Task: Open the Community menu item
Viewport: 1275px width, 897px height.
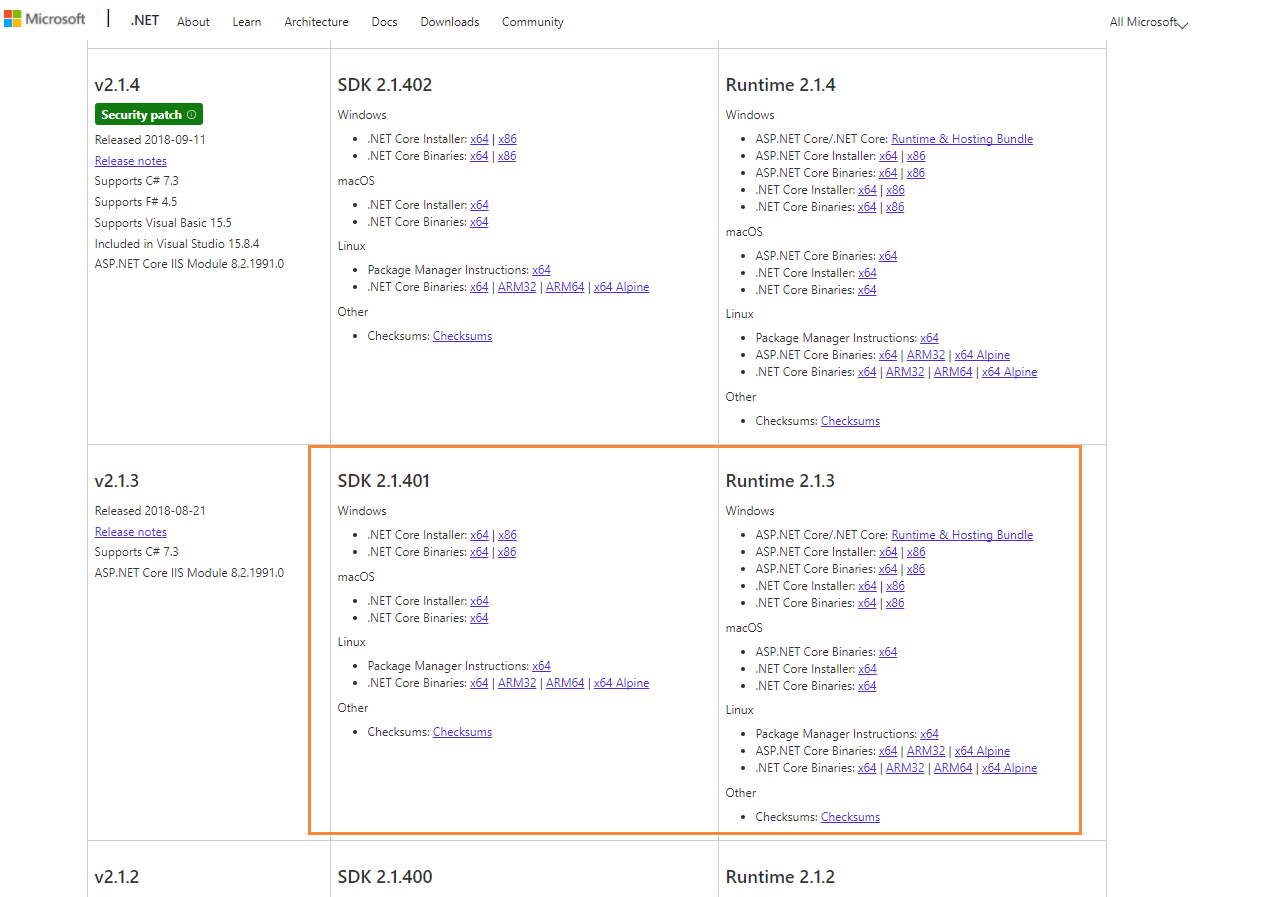Action: click(x=533, y=22)
